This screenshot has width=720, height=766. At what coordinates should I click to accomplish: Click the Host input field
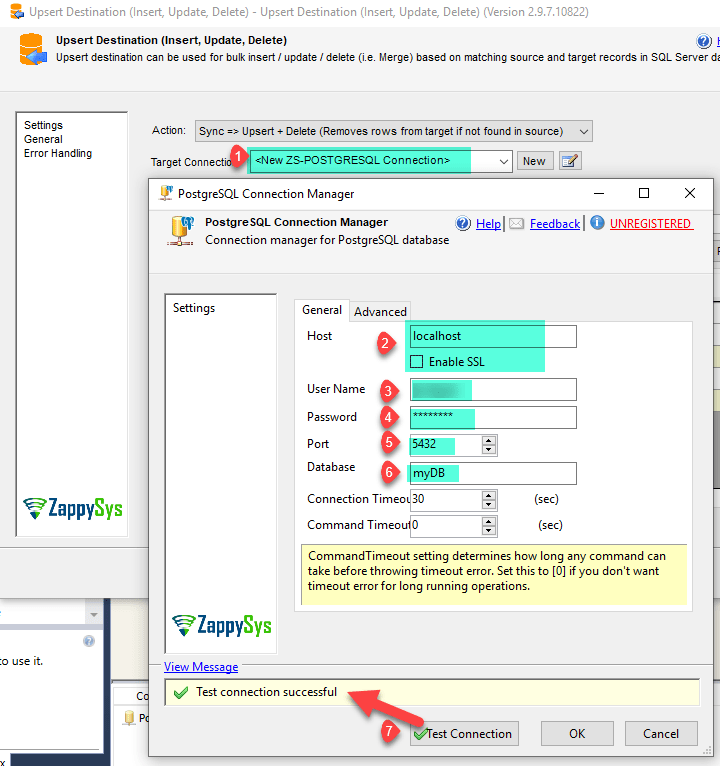(x=493, y=336)
